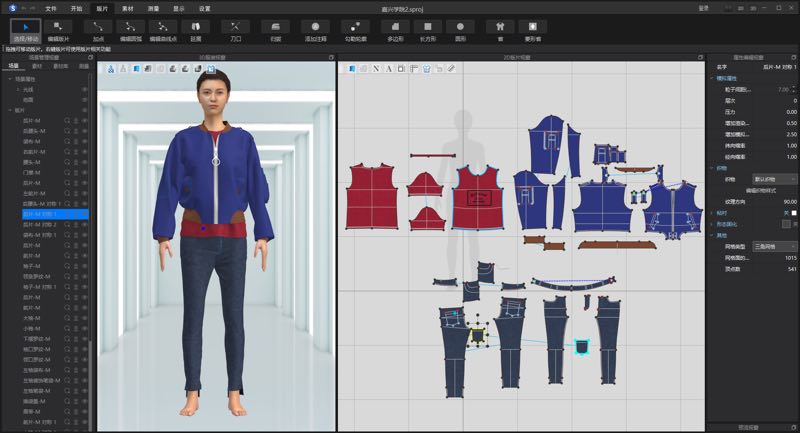Hide the 下摆罗纹-M piece
This screenshot has width=800, height=433.
coord(84,339)
